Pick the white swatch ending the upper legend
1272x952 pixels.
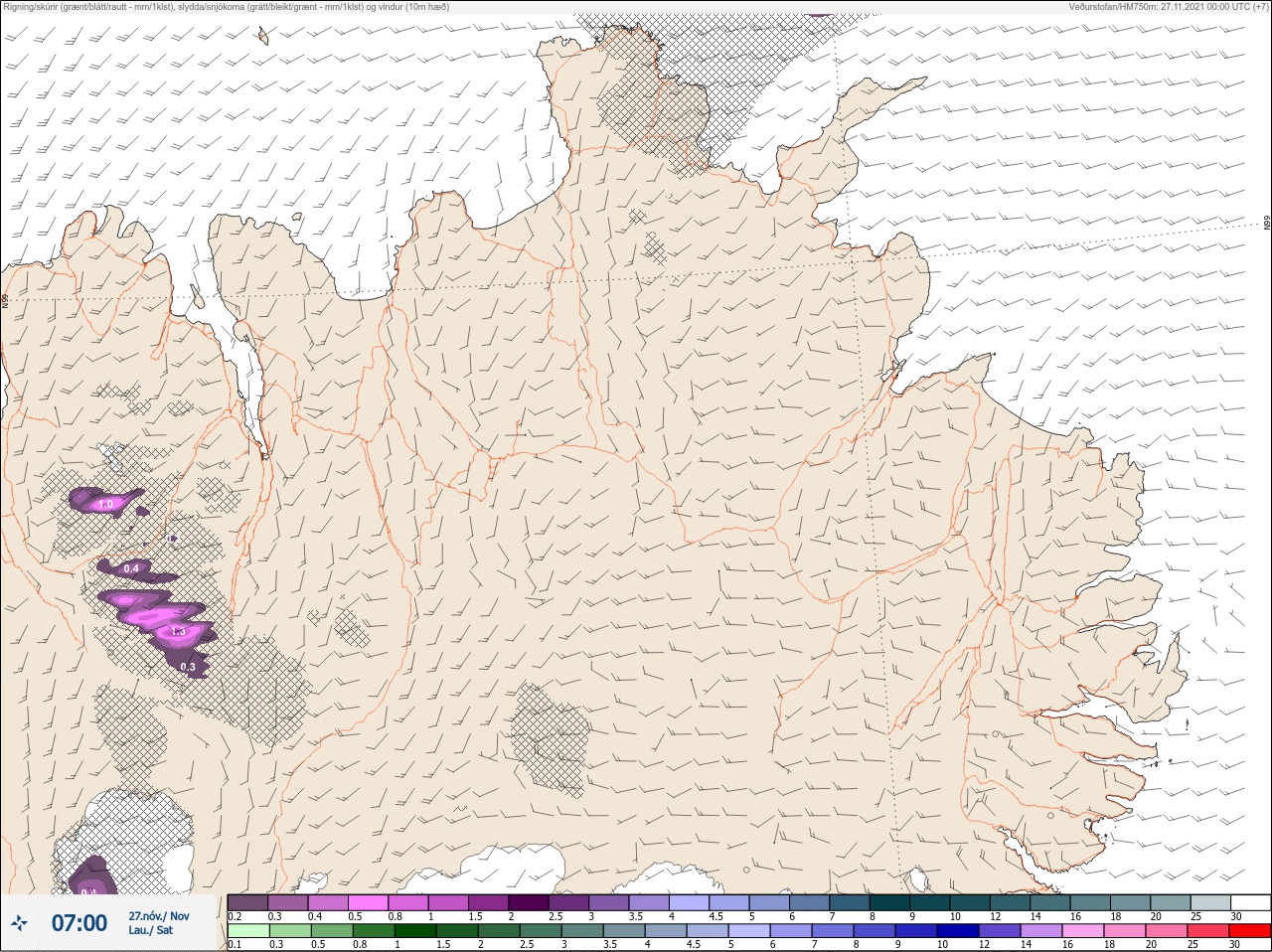point(1250,902)
